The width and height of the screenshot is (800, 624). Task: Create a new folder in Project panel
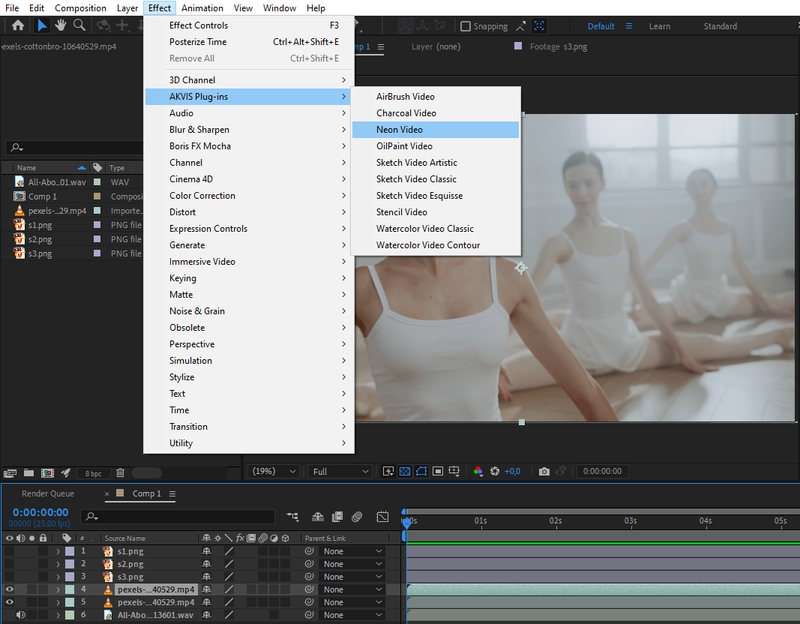point(29,473)
